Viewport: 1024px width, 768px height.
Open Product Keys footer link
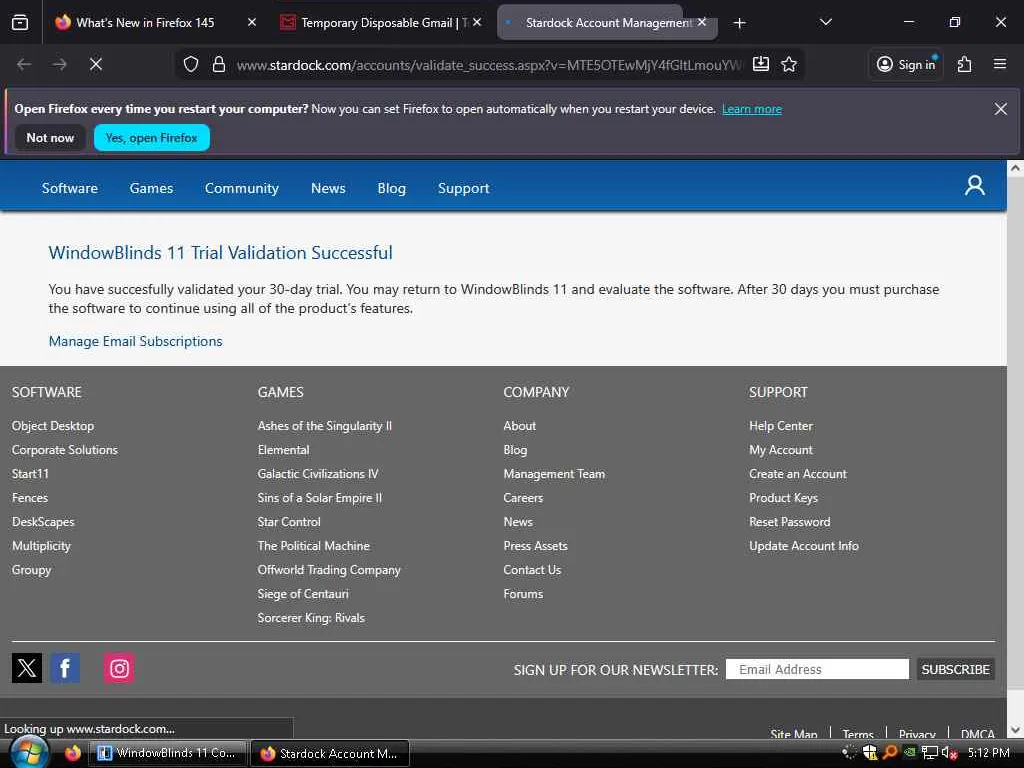[x=783, y=498]
